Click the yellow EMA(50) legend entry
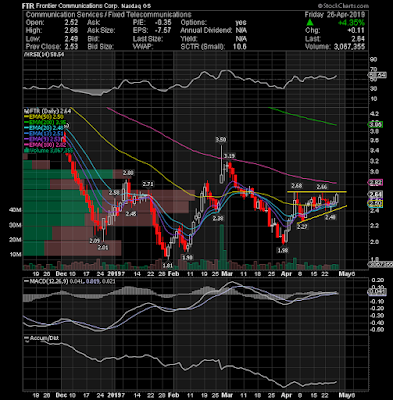The width and height of the screenshot is (393, 400). 45,117
